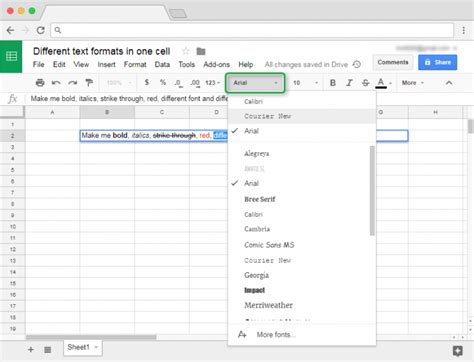Choose Courier New in the full font list
Viewport: 474px width, 362px height.
tap(299, 260)
